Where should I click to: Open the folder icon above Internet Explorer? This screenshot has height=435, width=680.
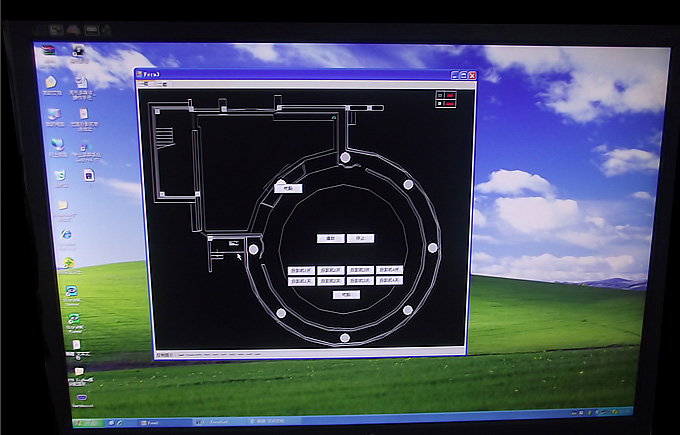click(x=63, y=205)
